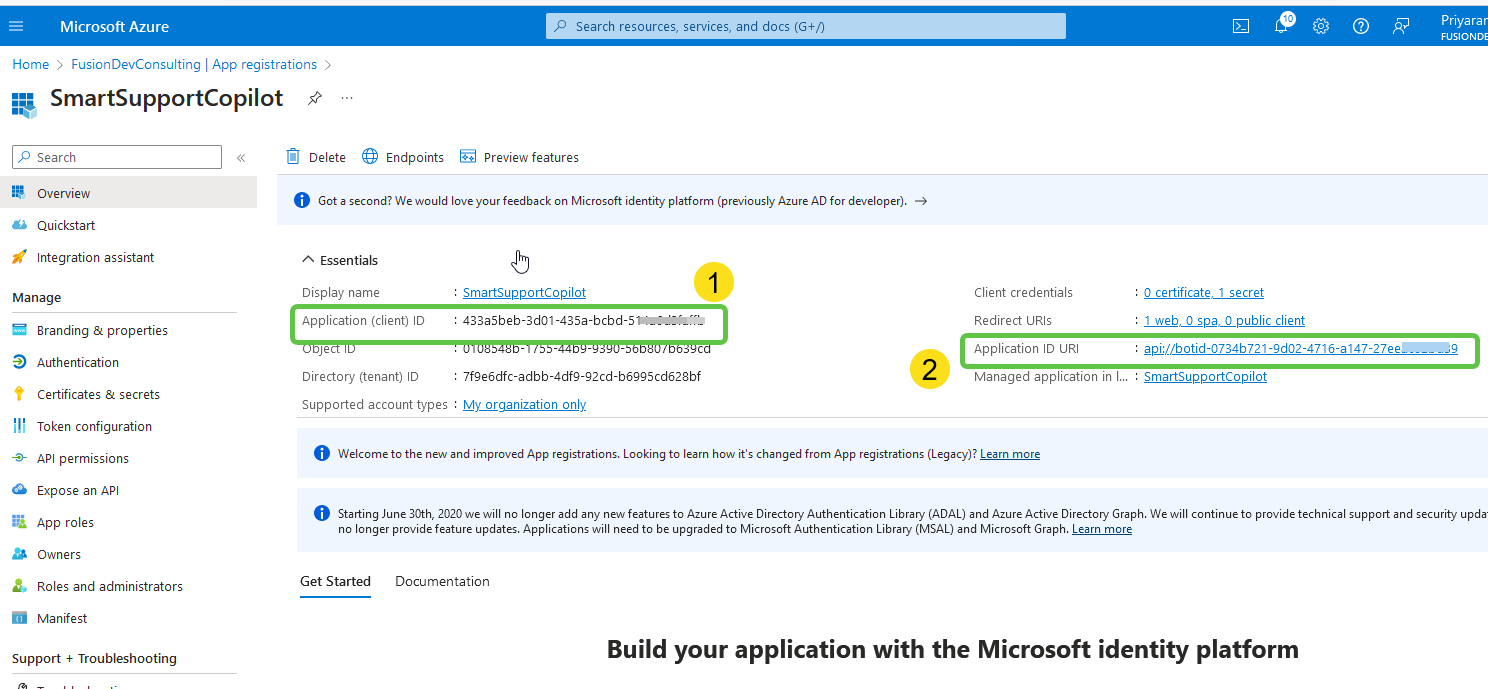The image size is (1488, 689).
Task: Open the help question mark icon
Action: tap(1360, 26)
